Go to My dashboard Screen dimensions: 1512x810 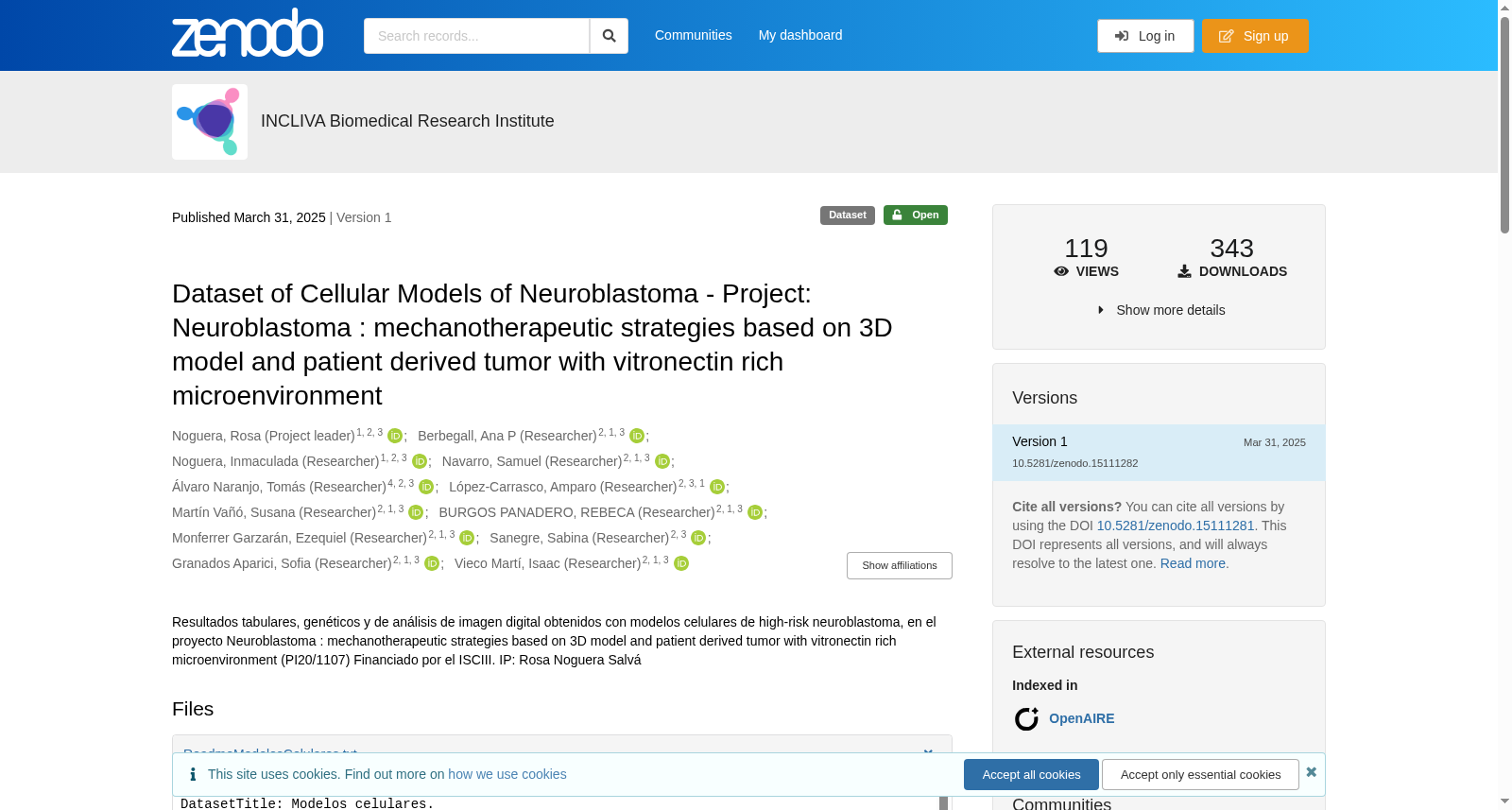800,35
